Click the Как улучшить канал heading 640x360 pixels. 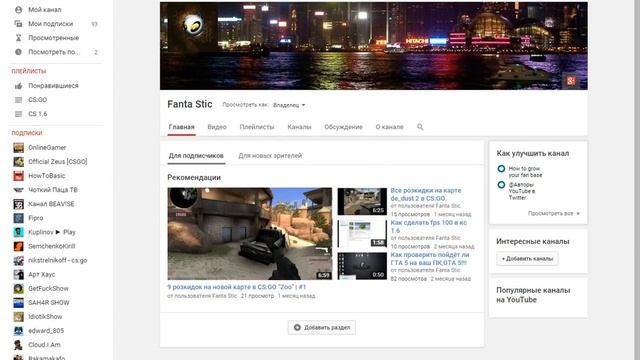(533, 153)
